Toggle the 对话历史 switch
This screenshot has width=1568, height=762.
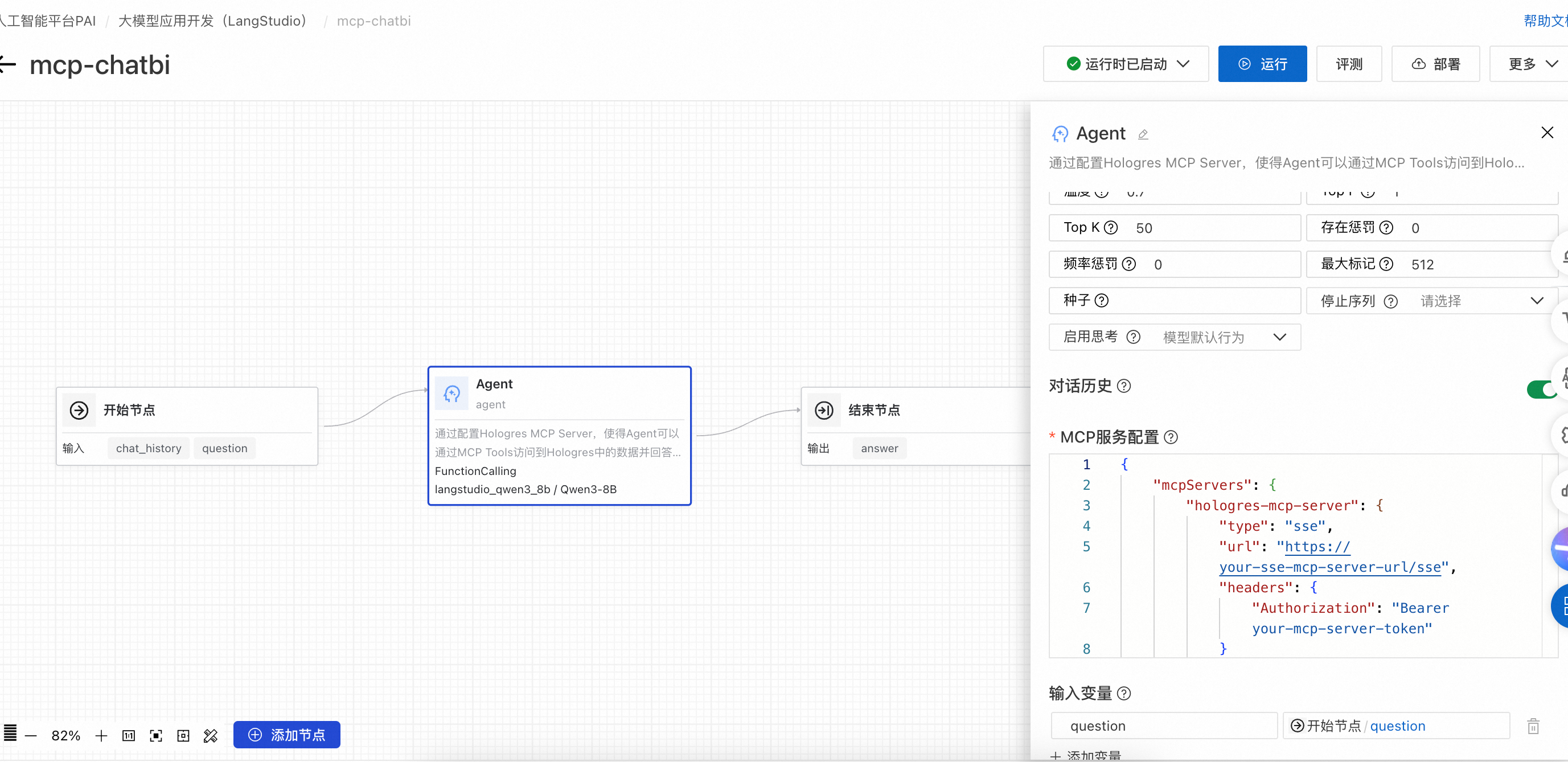coord(1542,389)
